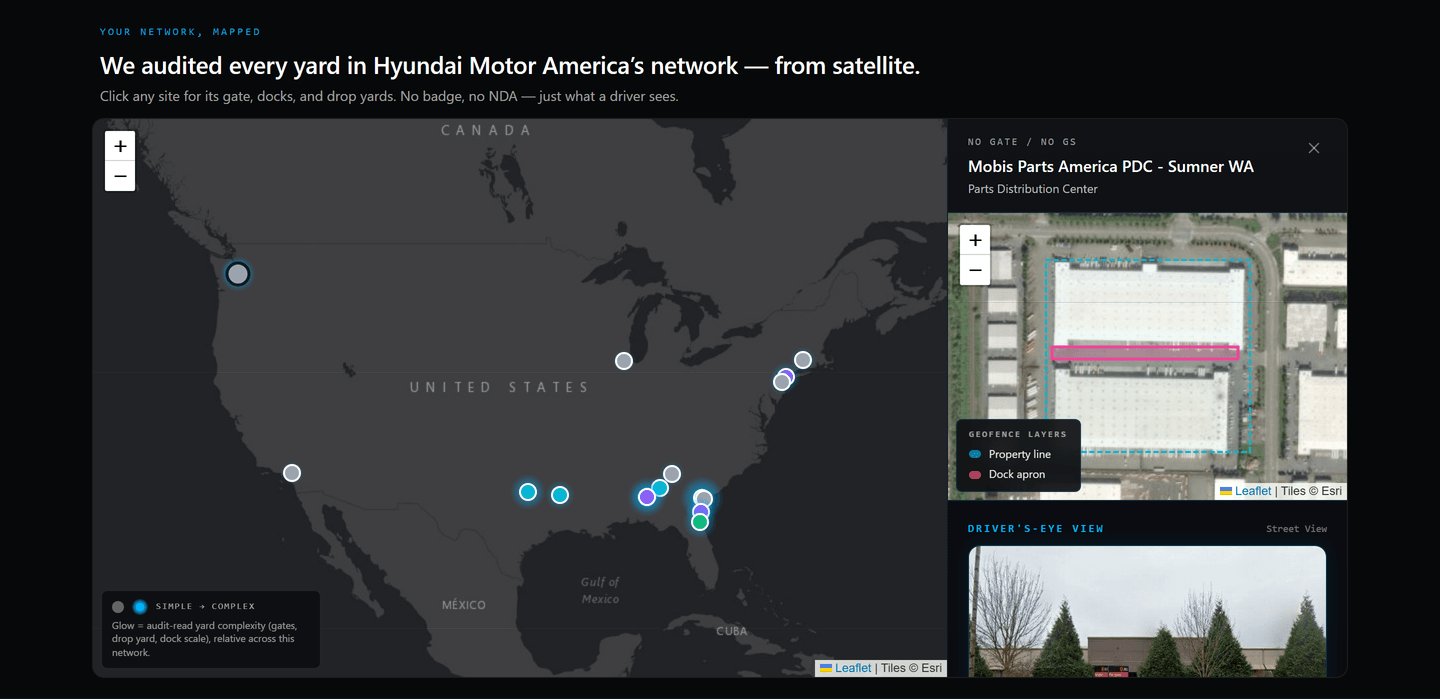The width and height of the screenshot is (1440, 699).
Task: Click the GEOFENCE LAYERS heading
Action: (x=1018, y=434)
